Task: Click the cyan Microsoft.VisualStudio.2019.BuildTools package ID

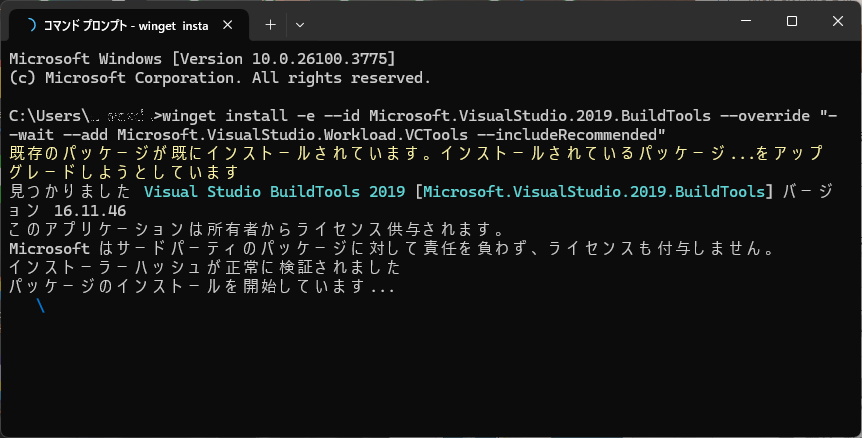Action: (x=594, y=191)
